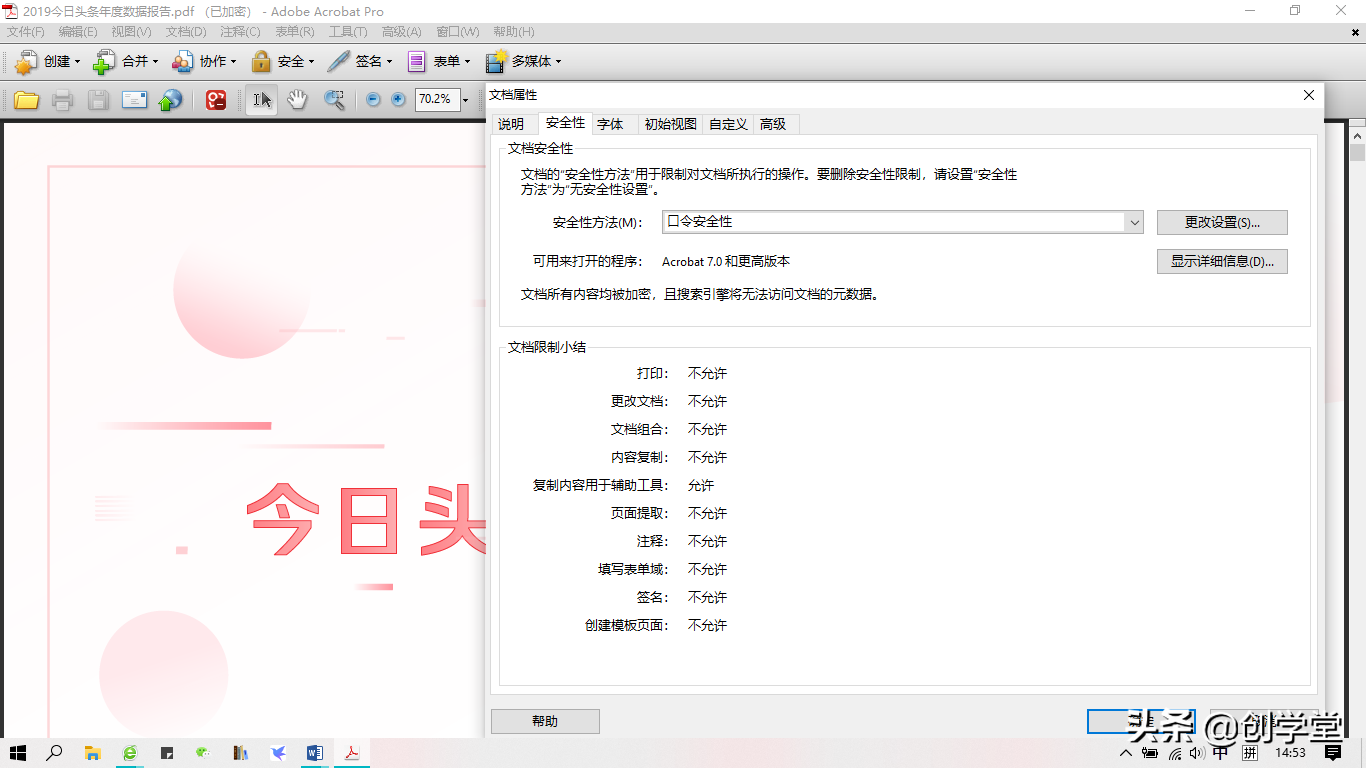This screenshot has width=1366, height=768.
Task: Click the 70.2% zoom input field
Action: [437, 100]
